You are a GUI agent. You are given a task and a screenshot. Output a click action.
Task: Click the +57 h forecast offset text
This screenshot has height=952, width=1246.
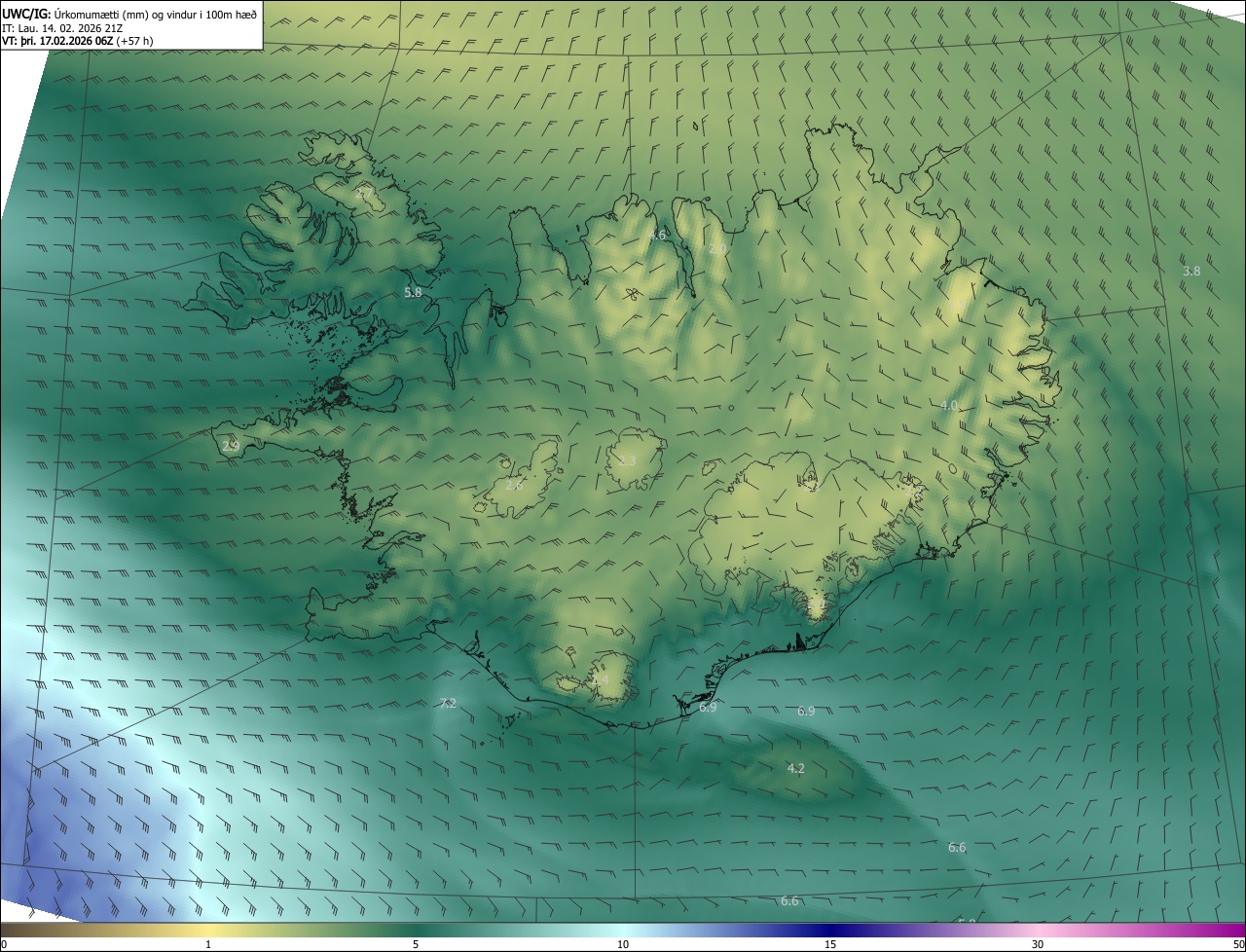click(x=134, y=41)
